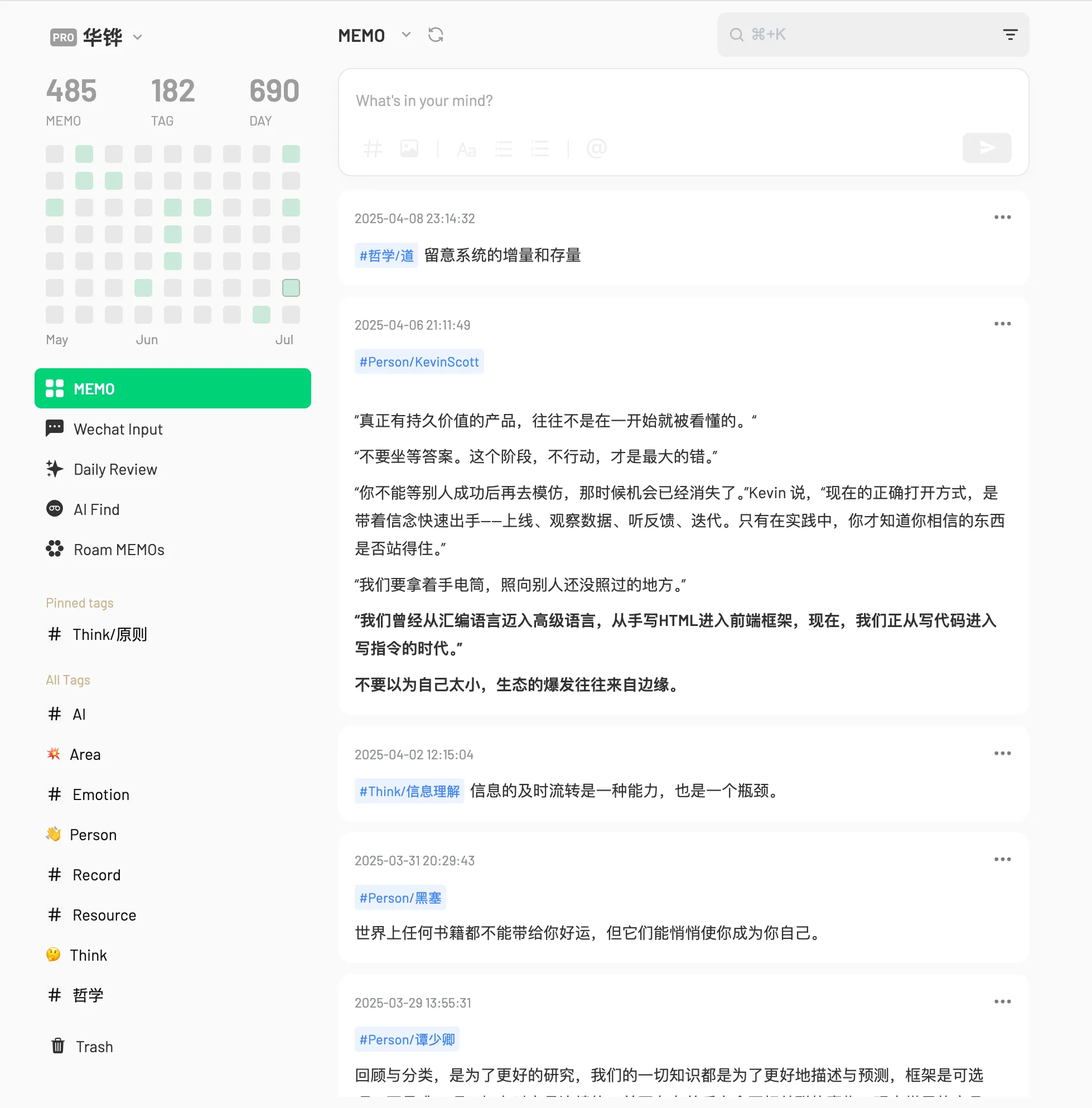This screenshot has height=1108, width=1092.
Task: Expand the 华铧 account dropdown
Action: point(138,38)
